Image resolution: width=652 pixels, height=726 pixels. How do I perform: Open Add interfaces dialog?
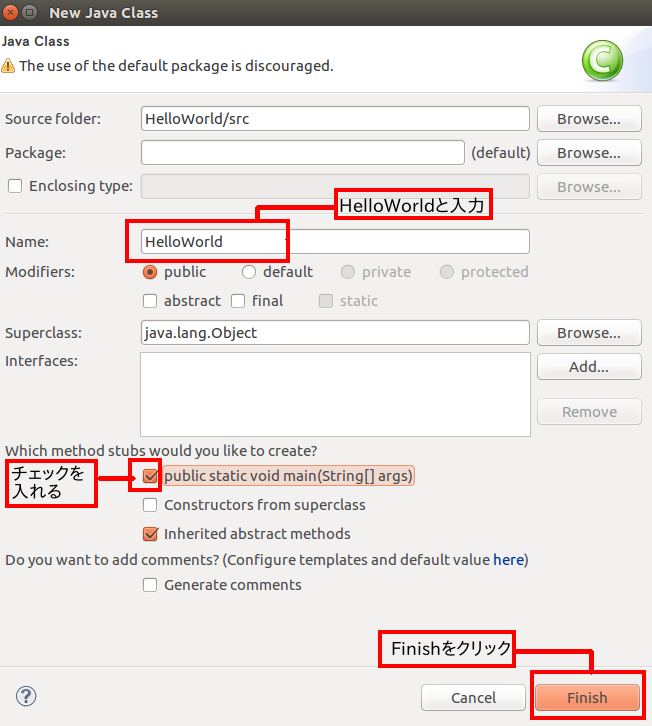(589, 367)
